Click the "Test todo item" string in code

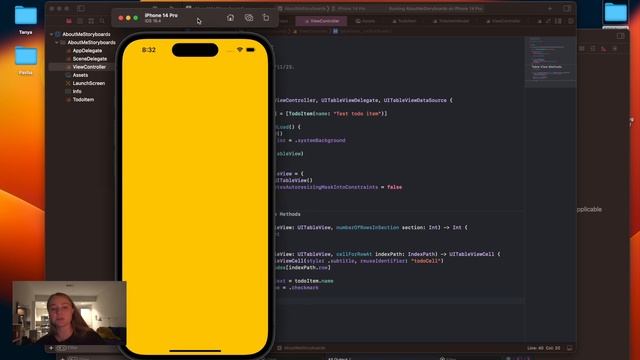pyautogui.click(x=358, y=114)
